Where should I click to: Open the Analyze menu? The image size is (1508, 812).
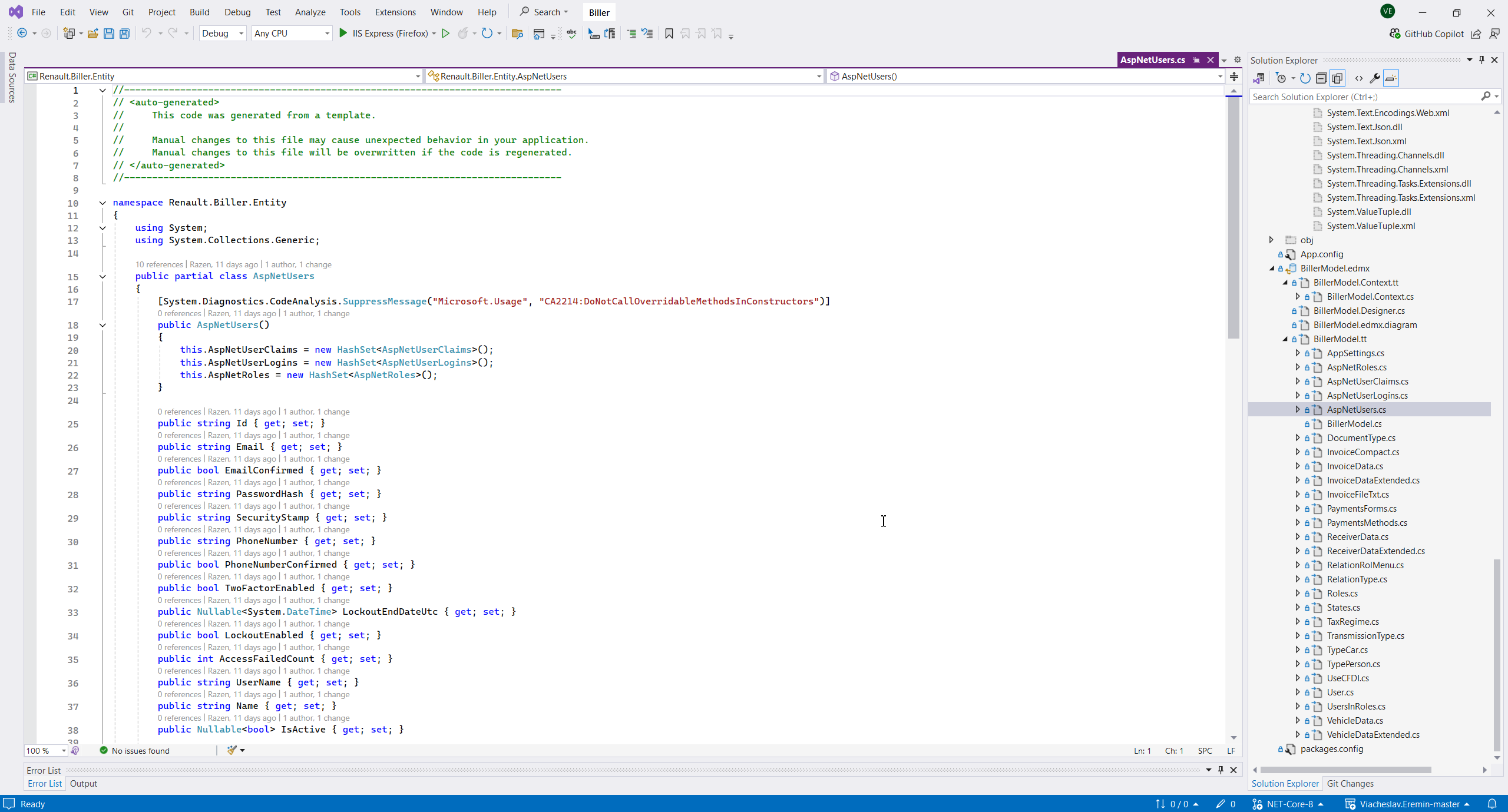(x=310, y=12)
